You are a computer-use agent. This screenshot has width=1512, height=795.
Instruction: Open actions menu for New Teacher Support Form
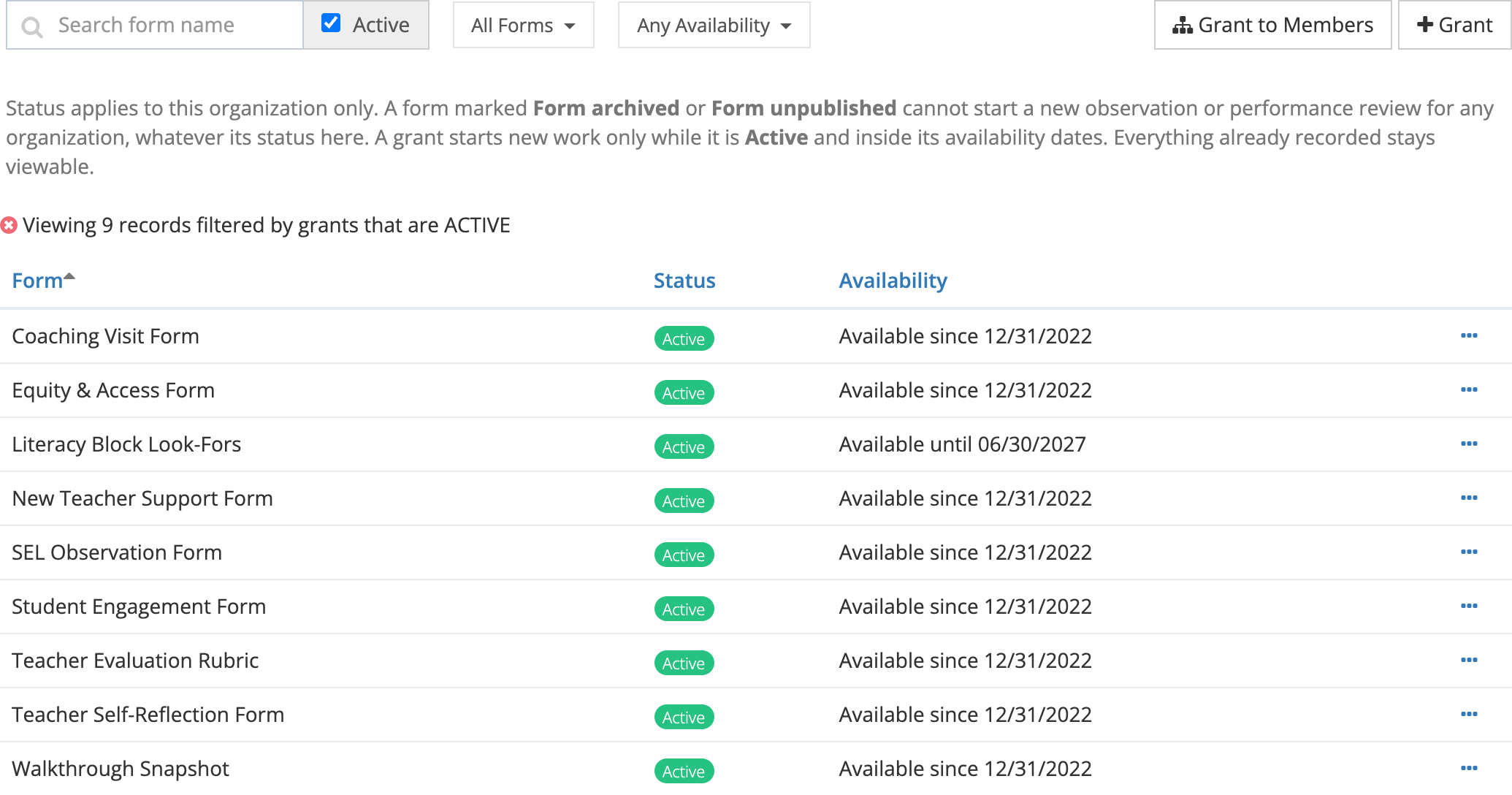[1469, 498]
